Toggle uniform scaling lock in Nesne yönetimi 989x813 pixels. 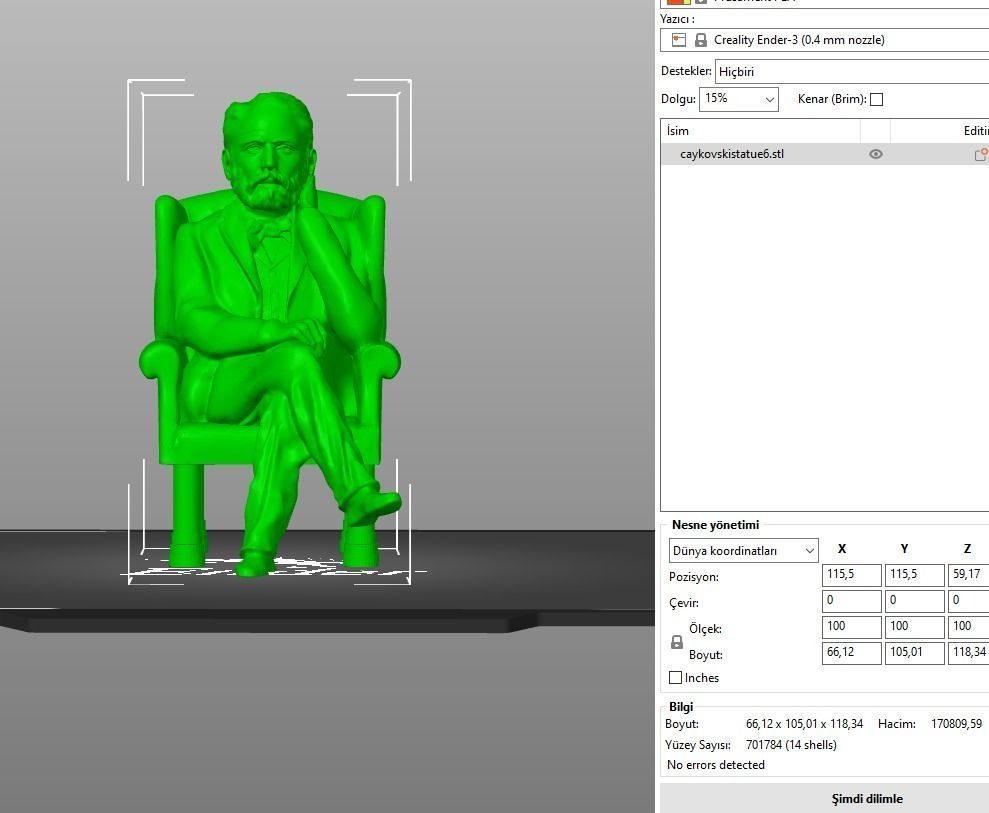676,641
